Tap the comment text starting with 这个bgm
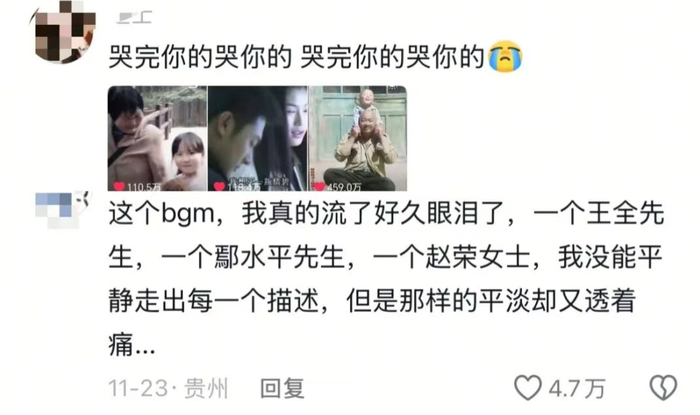700x415 pixels. point(386,279)
